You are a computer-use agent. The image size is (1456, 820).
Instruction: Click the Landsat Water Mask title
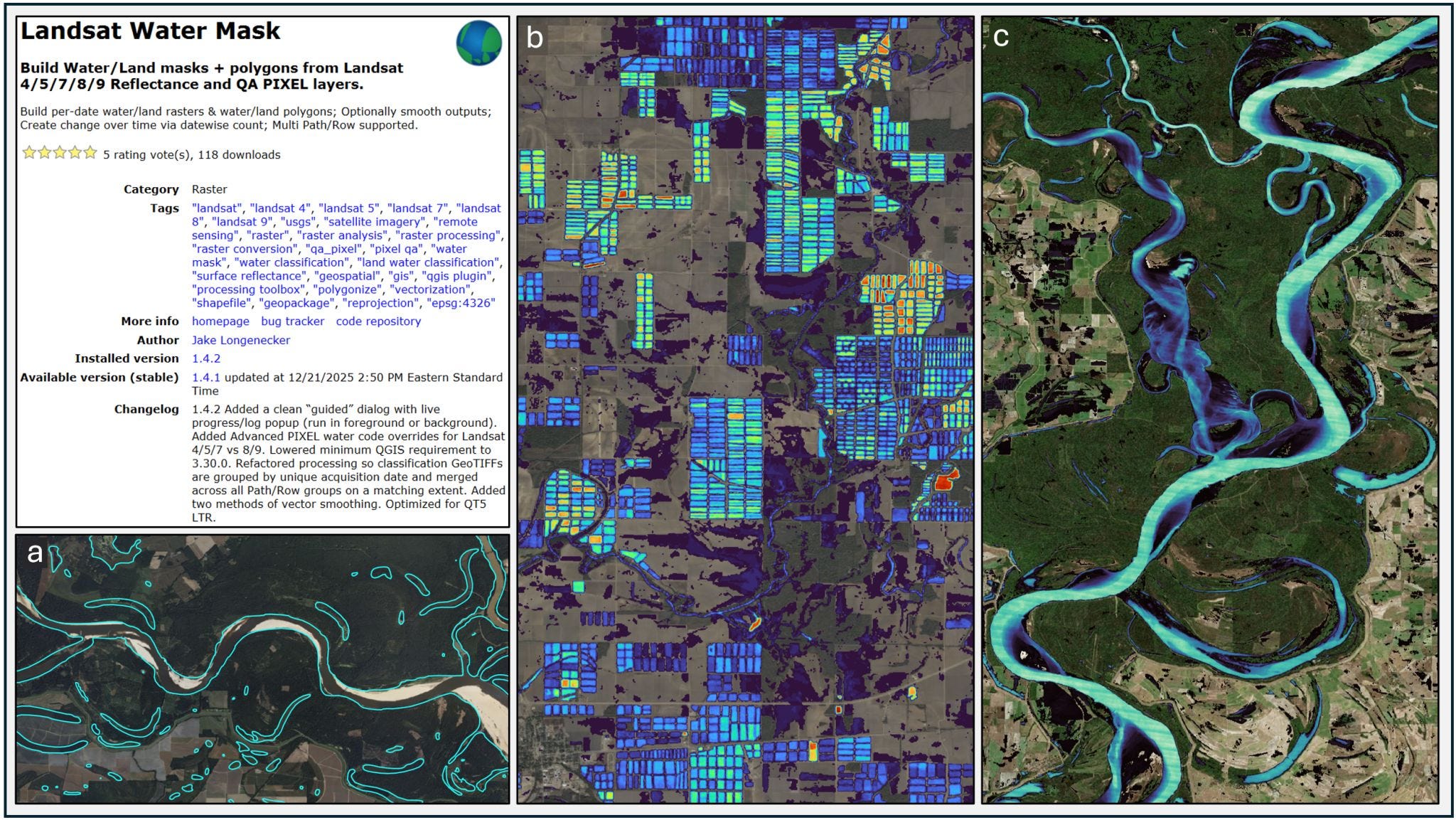[x=150, y=31]
